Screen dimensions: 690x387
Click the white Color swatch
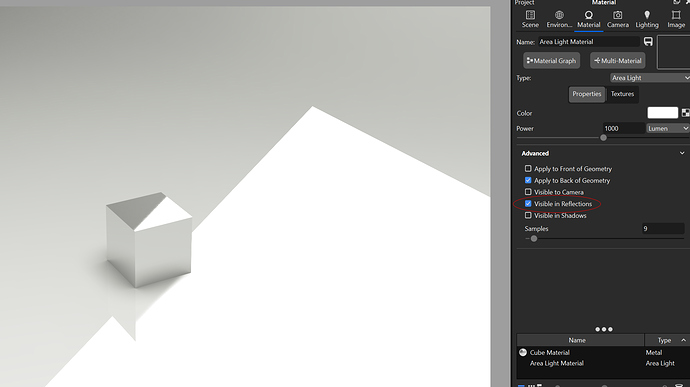tap(662, 113)
